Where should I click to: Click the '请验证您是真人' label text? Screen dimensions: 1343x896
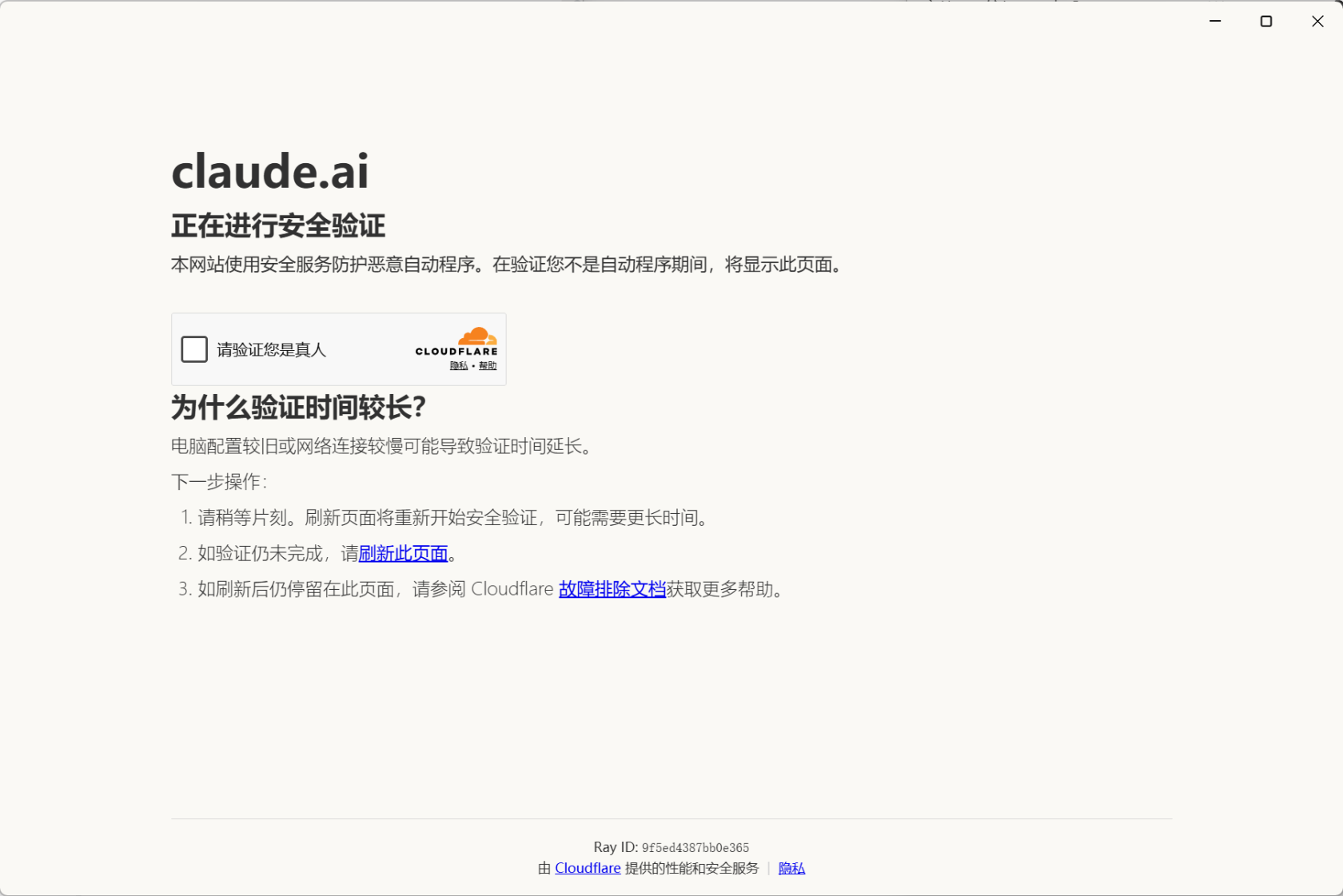click(272, 350)
